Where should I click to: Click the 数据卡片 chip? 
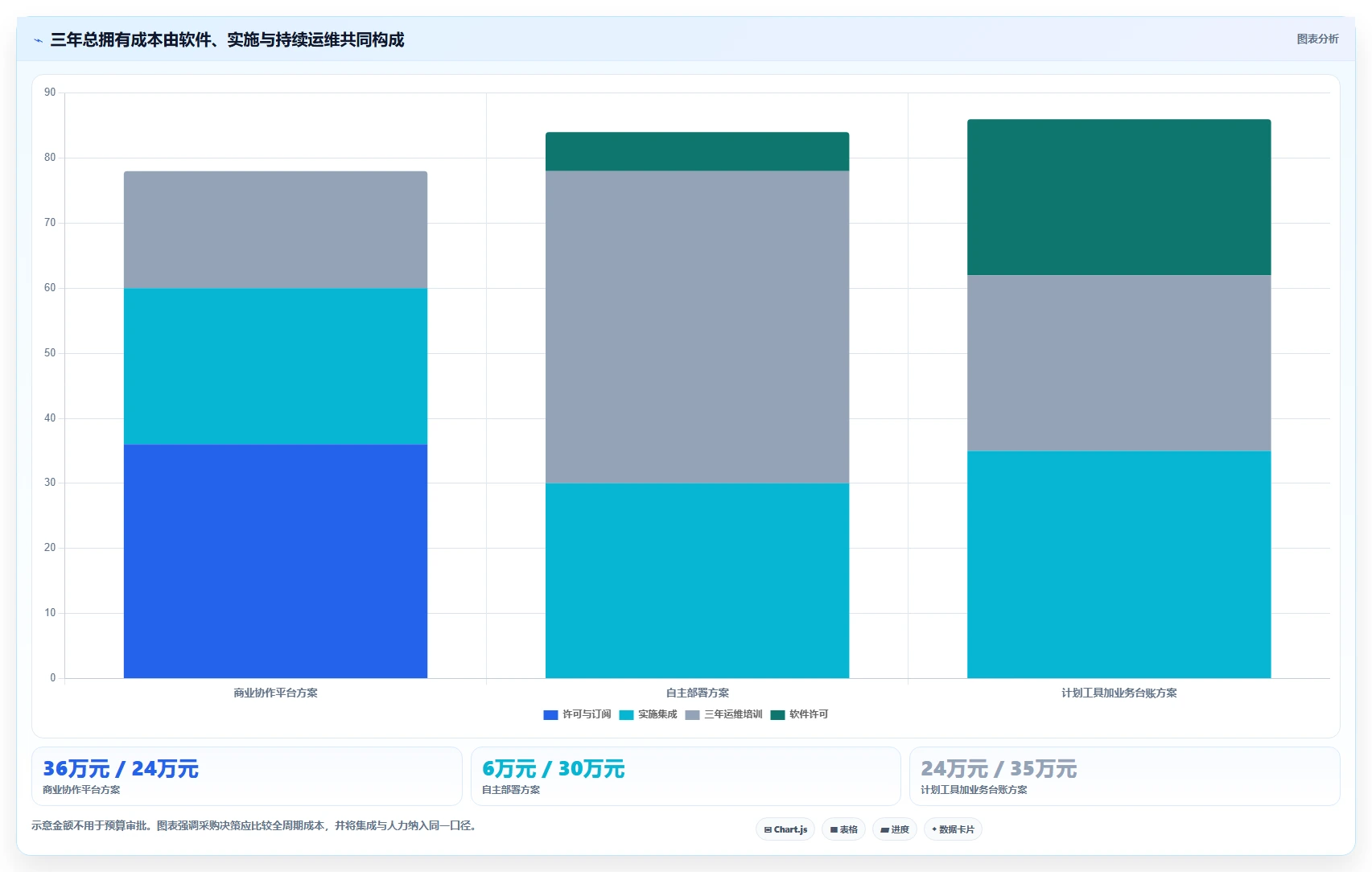click(x=953, y=829)
